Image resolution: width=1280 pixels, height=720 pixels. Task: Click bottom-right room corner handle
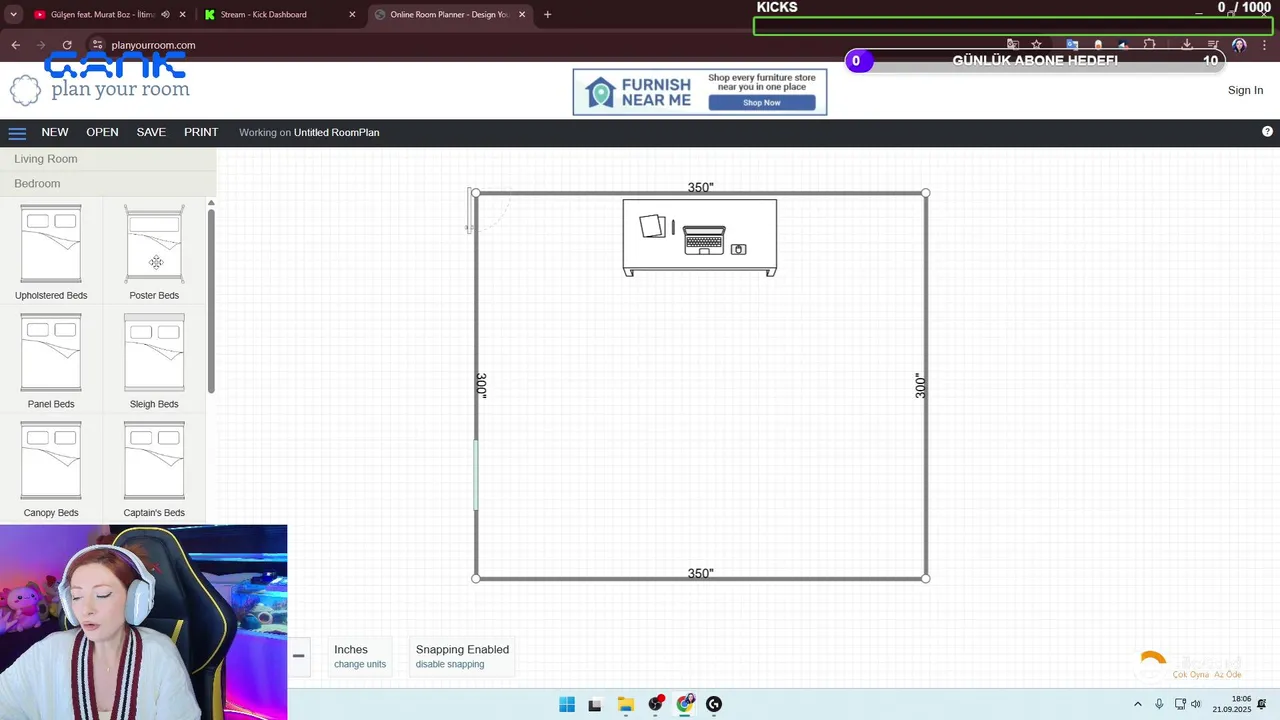[x=926, y=578]
